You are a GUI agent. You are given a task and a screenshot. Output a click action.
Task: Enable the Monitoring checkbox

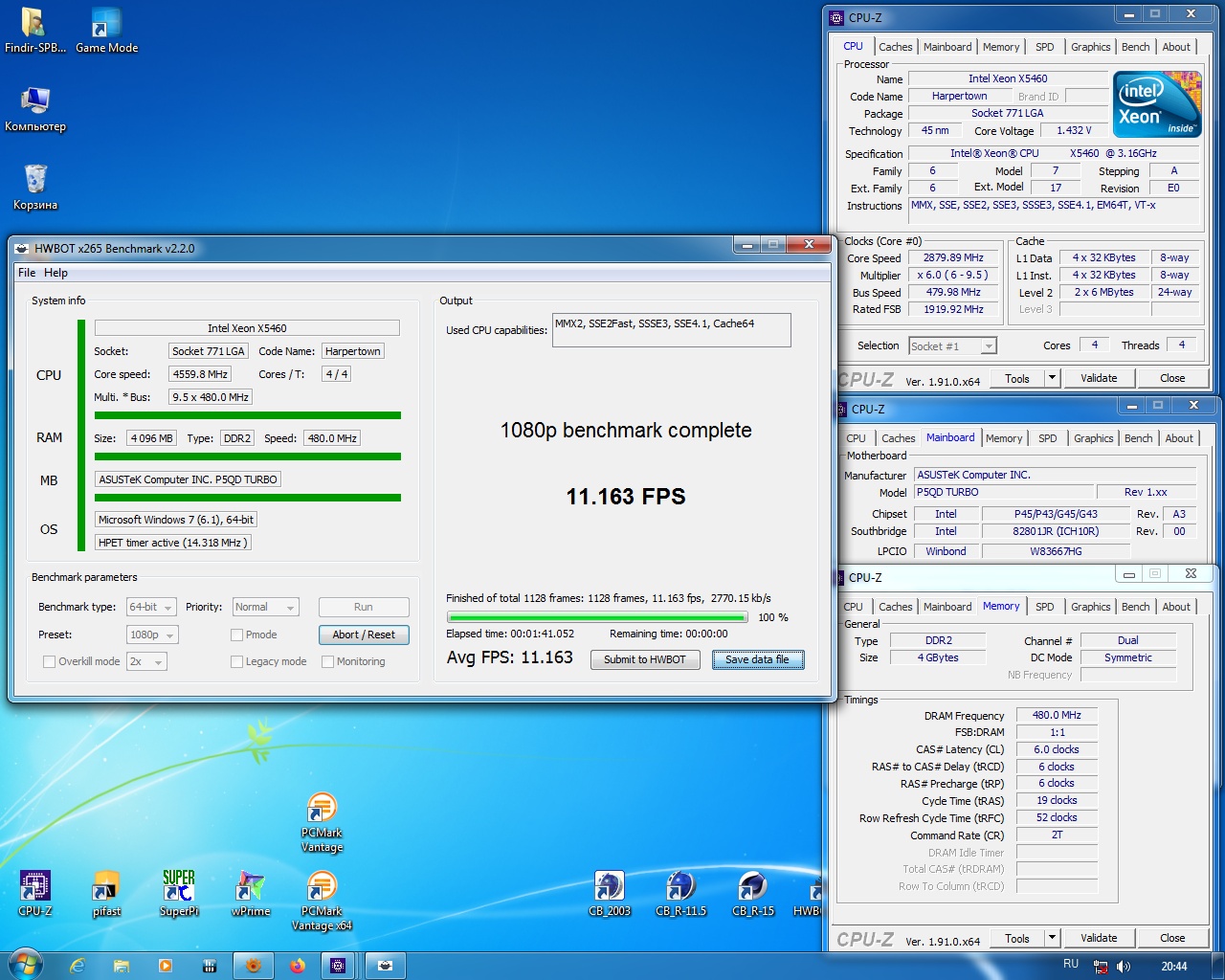tap(327, 661)
